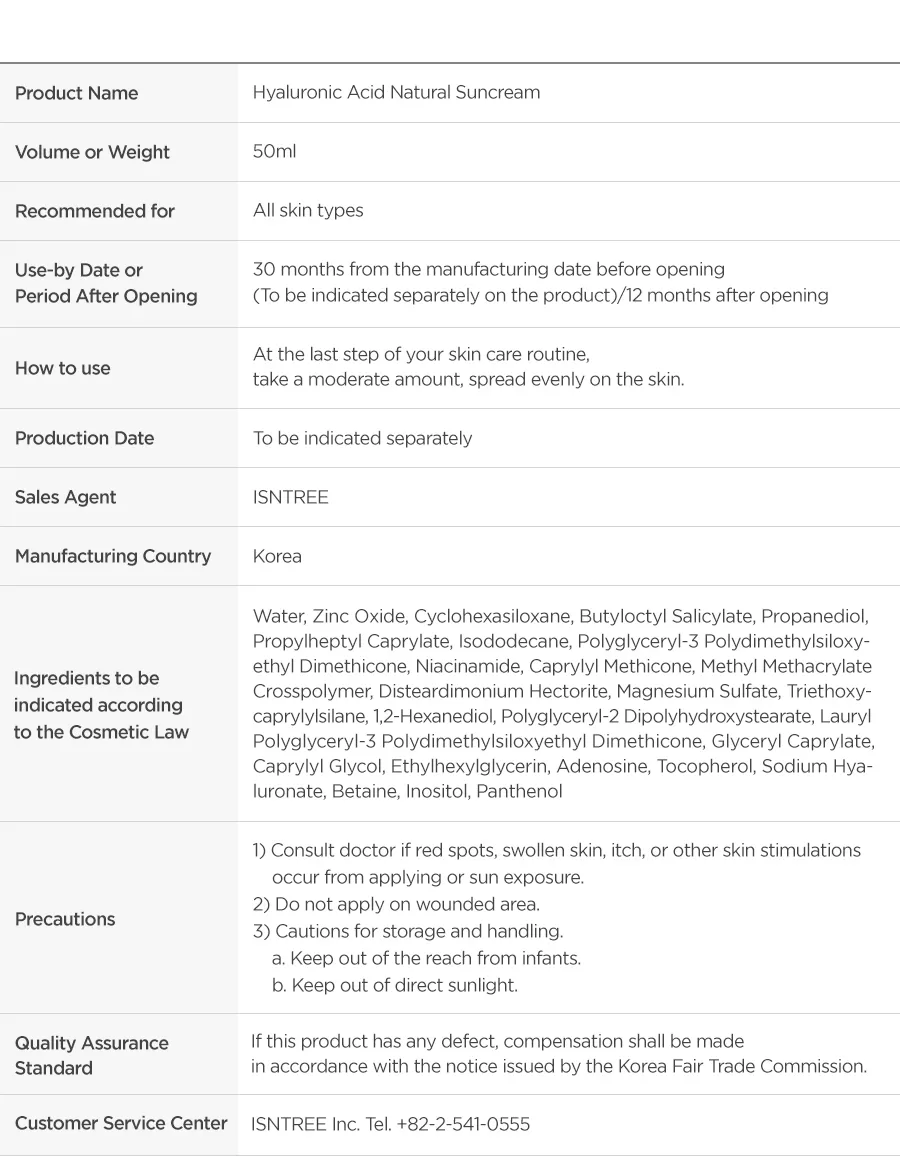Click the Hyaluronic Acid Natural Suncream text
Image resolution: width=900 pixels, height=1156 pixels.
(x=396, y=92)
